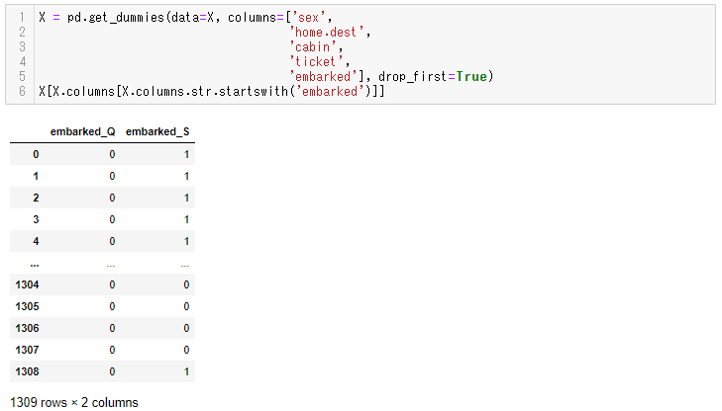The height and width of the screenshot is (411, 722).
Task: Click line number 6 in code gutter
Action: (x=22, y=92)
